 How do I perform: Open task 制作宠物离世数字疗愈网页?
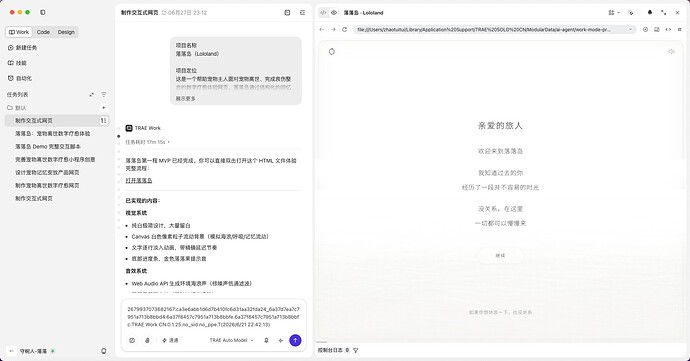(47, 185)
